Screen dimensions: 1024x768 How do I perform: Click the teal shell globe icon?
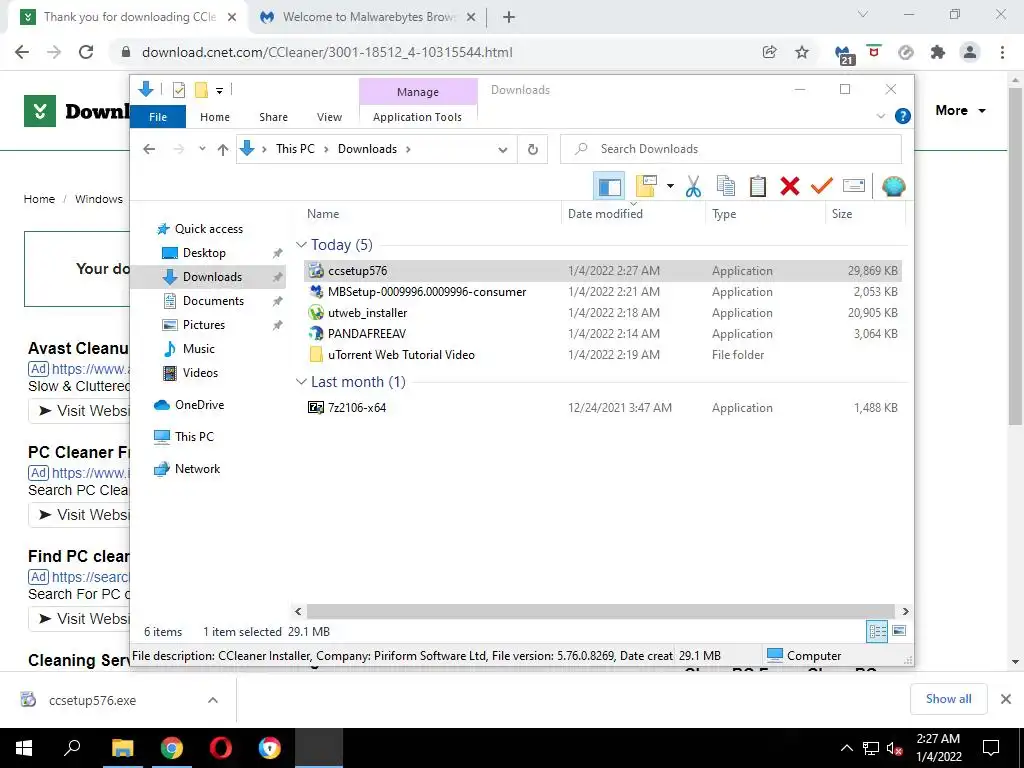click(893, 187)
